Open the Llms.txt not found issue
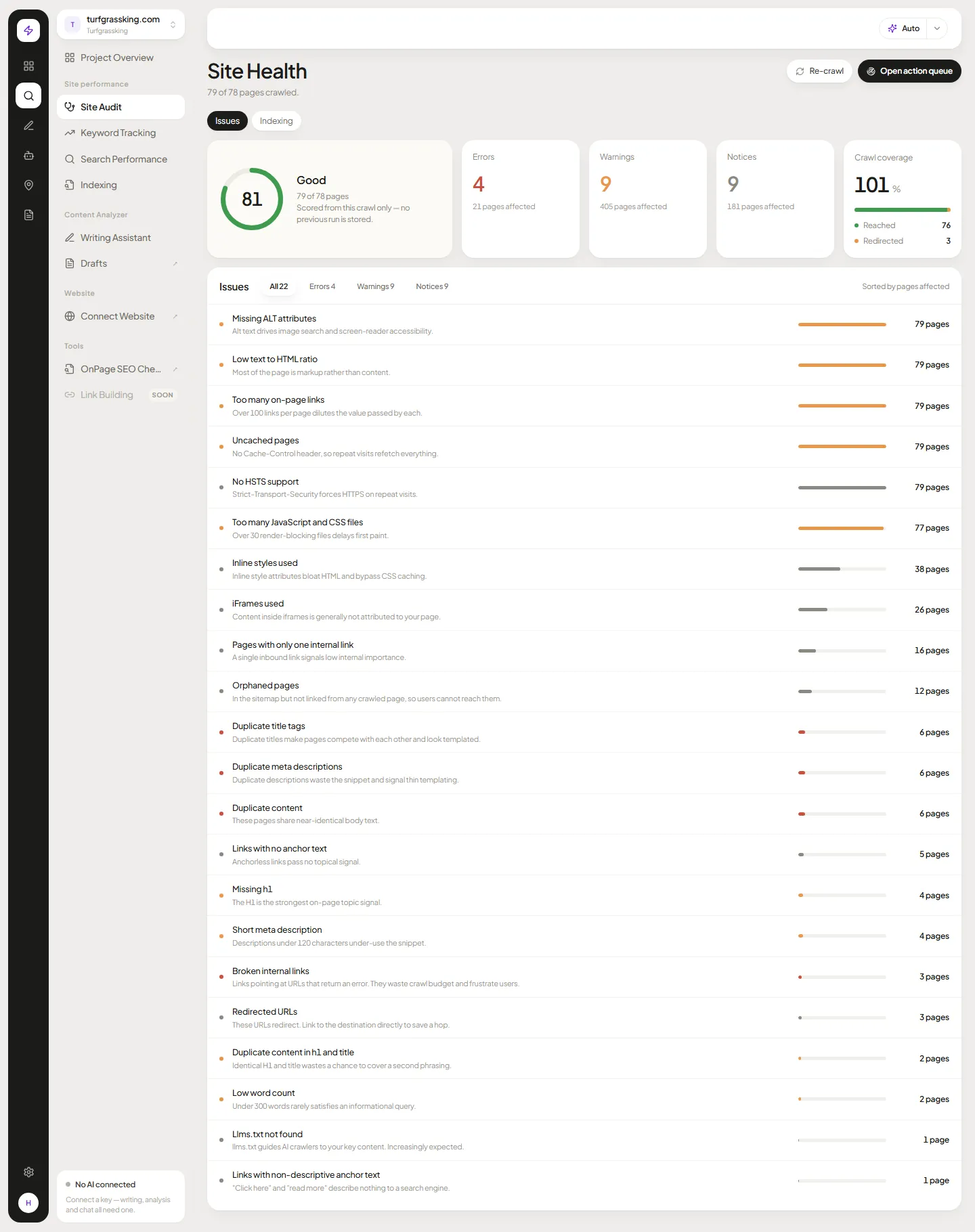 [x=584, y=1140]
